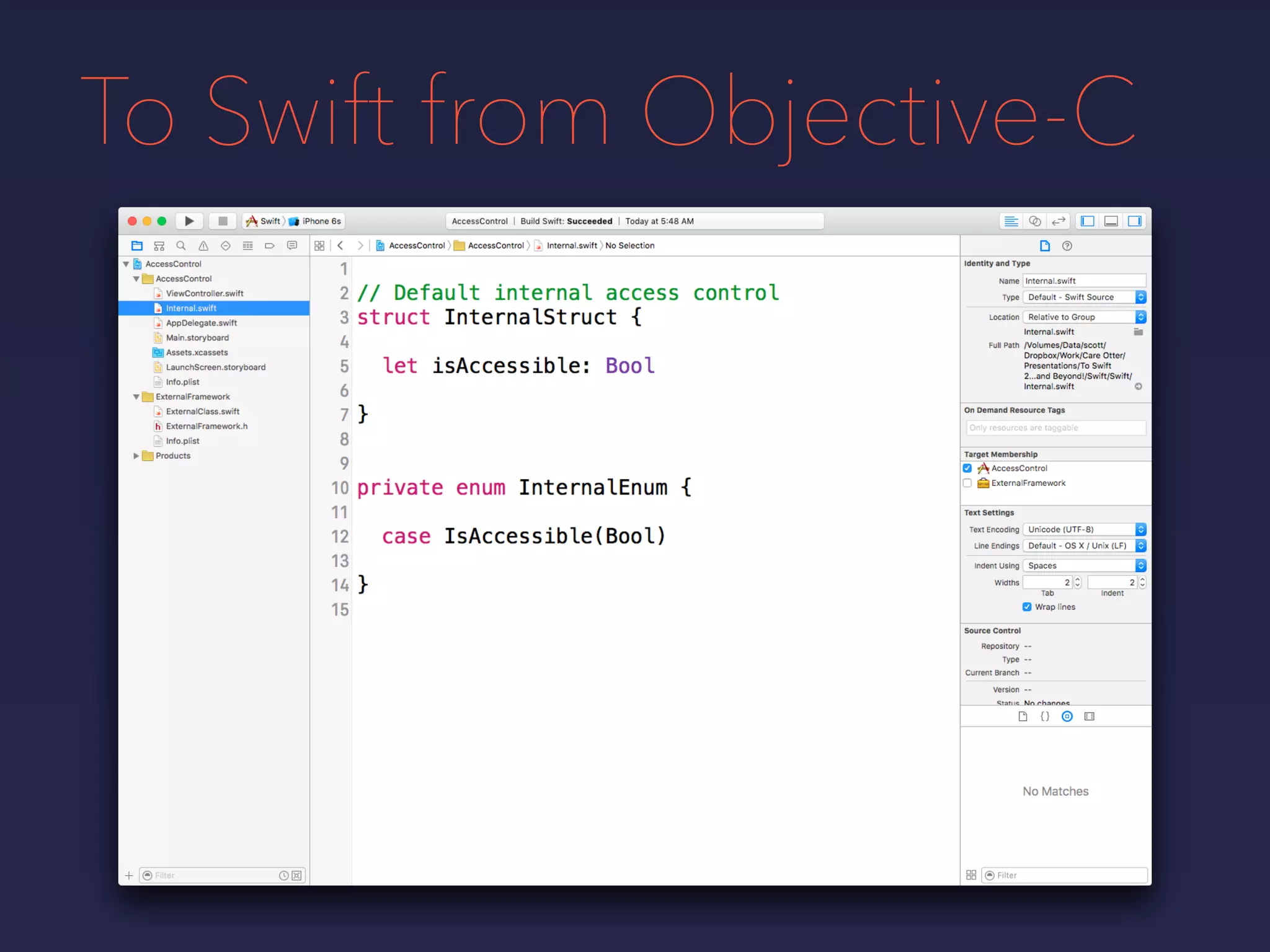Screen dimensions: 1270x952
Task: Uncheck AccessControl target membership
Action: point(967,469)
